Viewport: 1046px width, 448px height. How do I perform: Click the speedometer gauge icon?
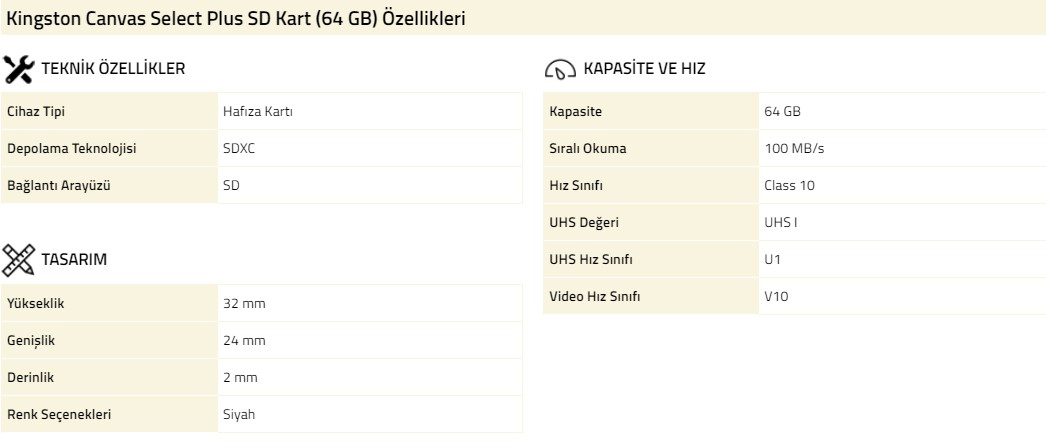click(x=560, y=69)
